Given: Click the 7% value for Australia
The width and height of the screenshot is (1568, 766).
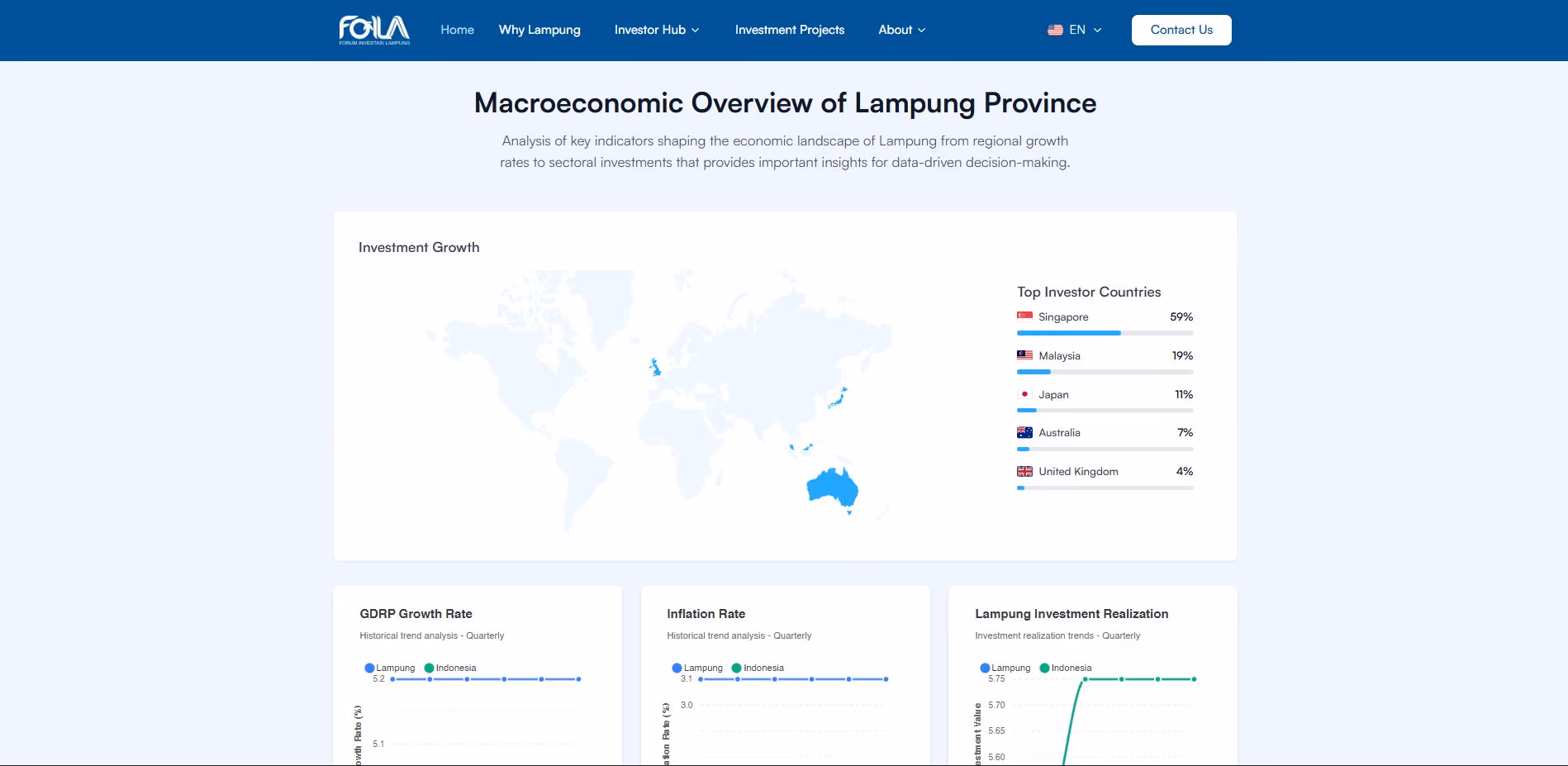Looking at the screenshot, I should click(1186, 432).
